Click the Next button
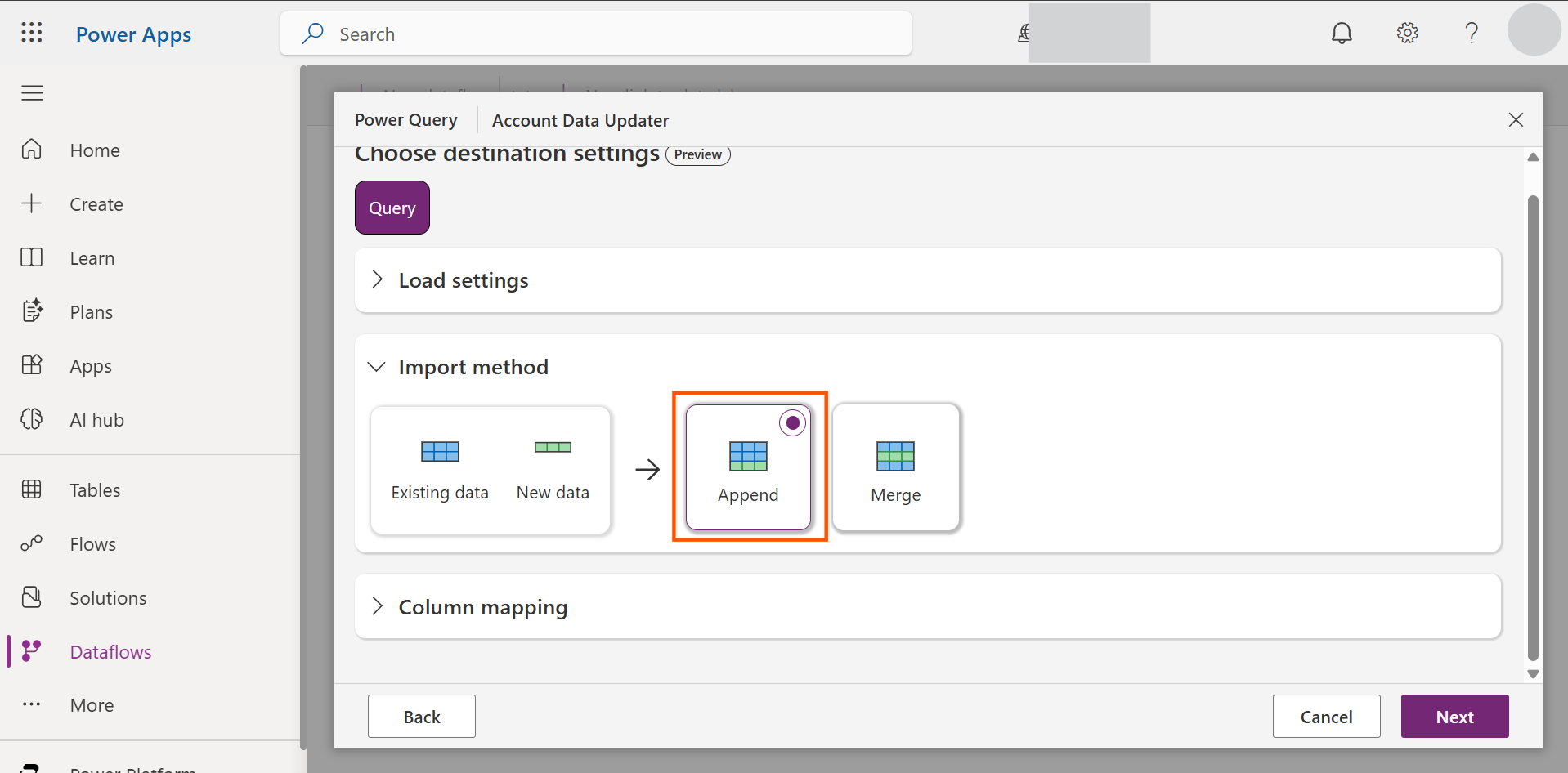1568x773 pixels. pos(1454,717)
